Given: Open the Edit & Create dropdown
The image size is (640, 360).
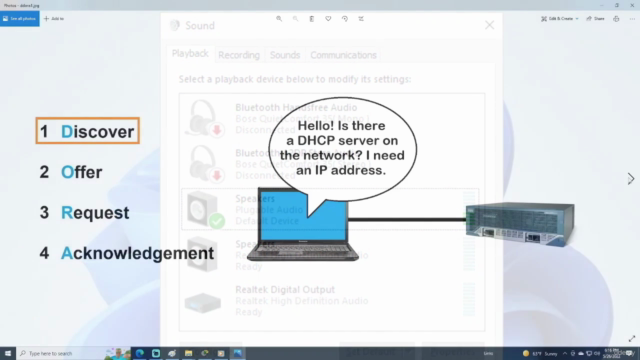Looking at the screenshot, I should pos(560,19).
